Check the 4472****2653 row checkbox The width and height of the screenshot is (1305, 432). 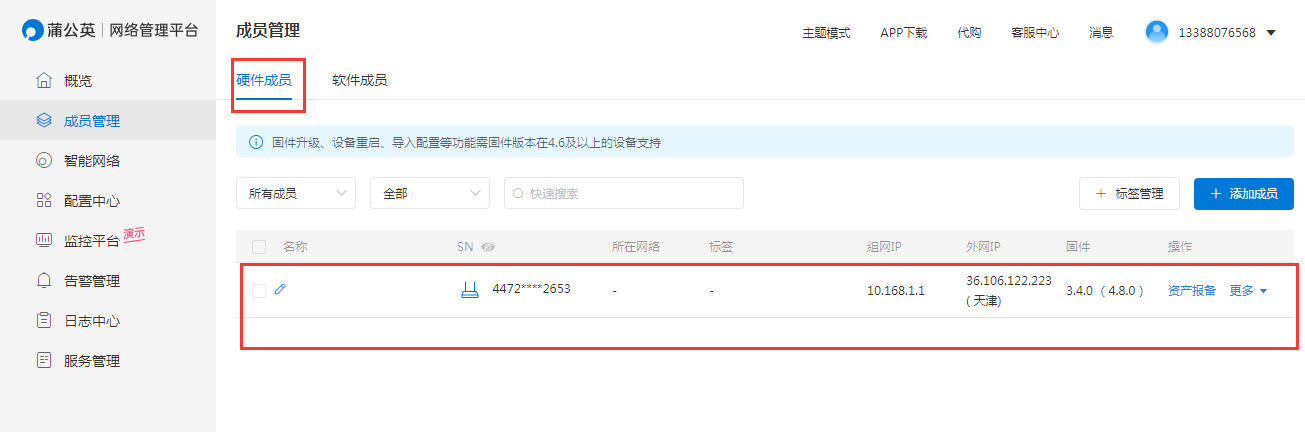[x=259, y=291]
